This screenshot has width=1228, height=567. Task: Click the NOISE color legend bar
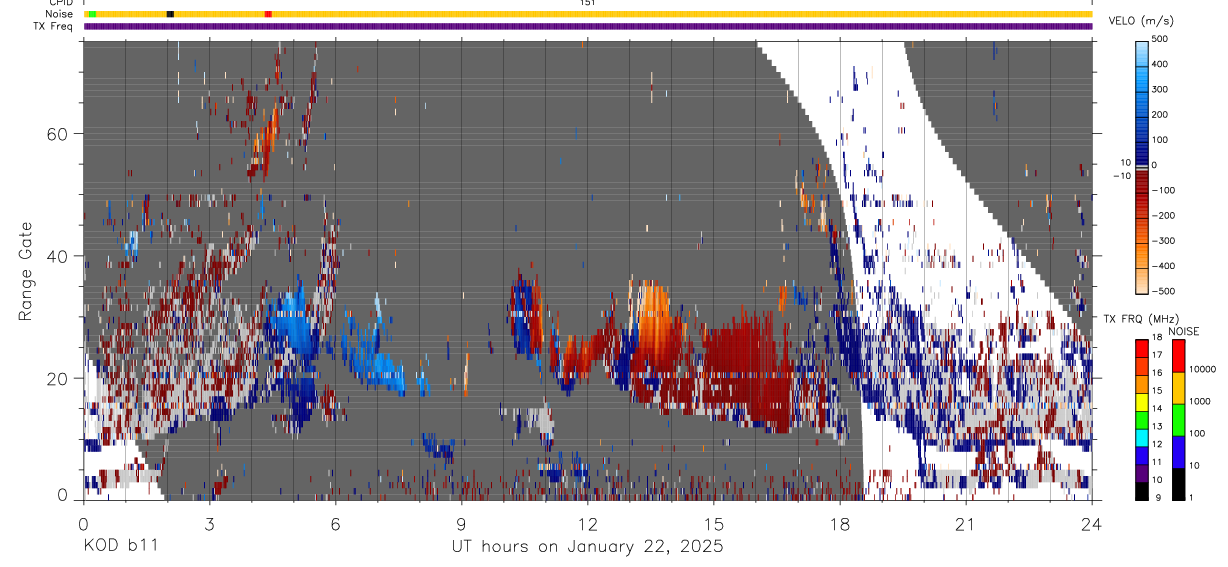pyautogui.click(x=1178, y=420)
